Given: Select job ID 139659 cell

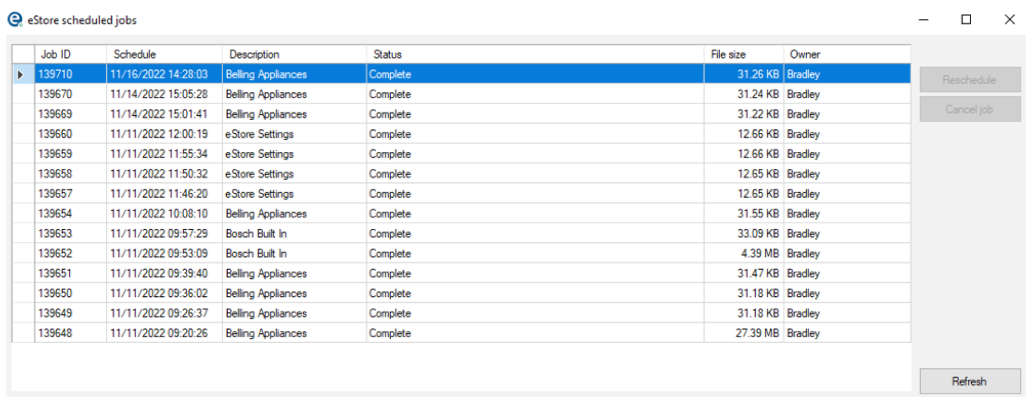Looking at the screenshot, I should [x=70, y=154].
